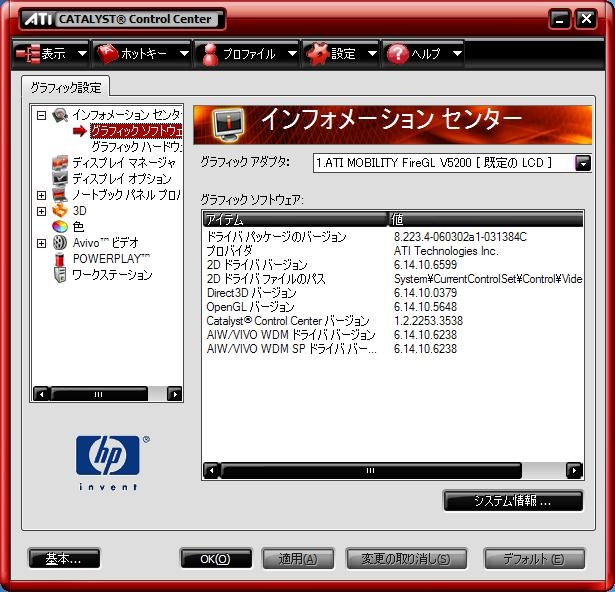Select グラフィック ソフトウェア in the tree
This screenshot has height=592, width=615.
pyautogui.click(x=136, y=131)
